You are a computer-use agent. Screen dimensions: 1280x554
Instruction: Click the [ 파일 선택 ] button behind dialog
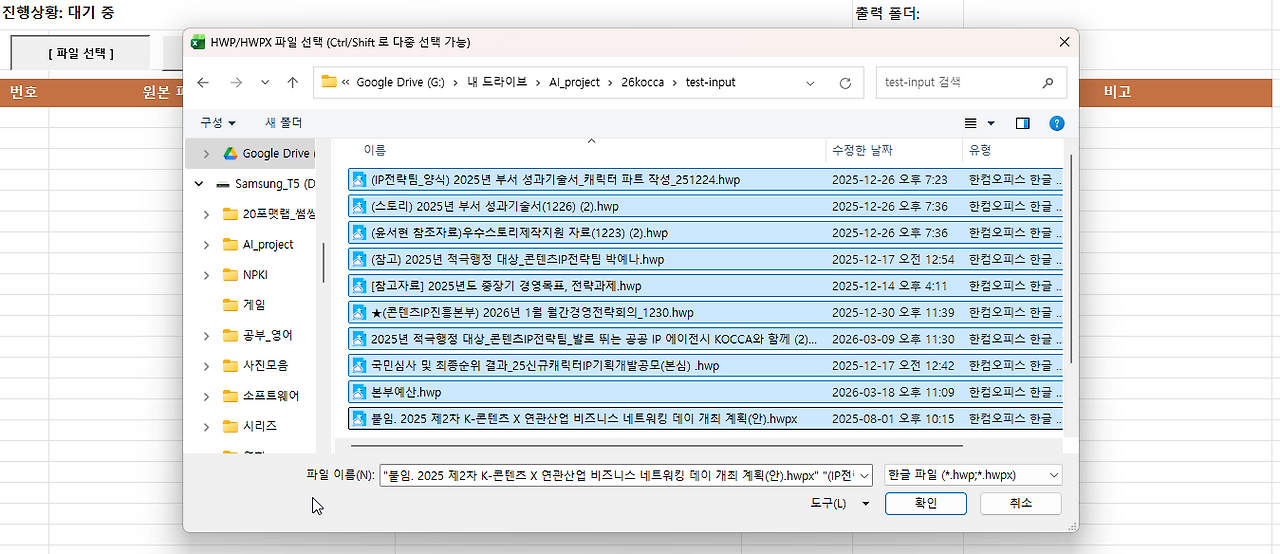(81, 54)
